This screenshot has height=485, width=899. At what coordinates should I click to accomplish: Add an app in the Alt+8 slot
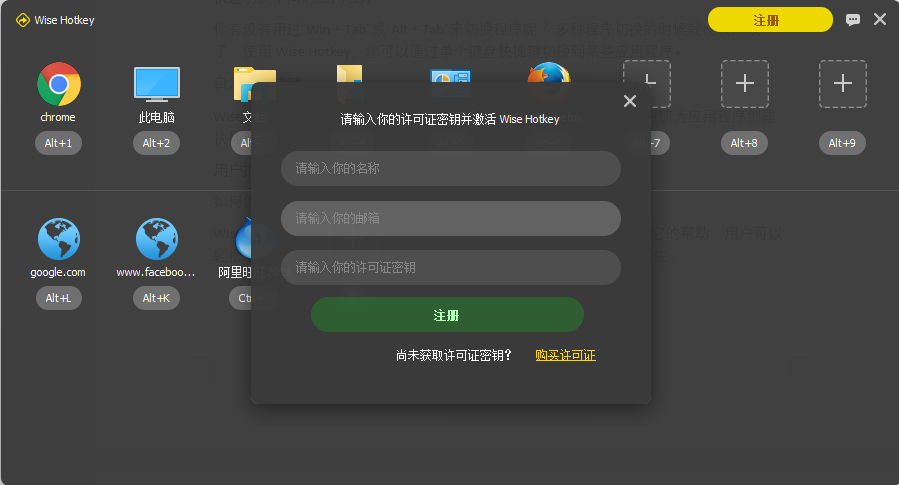pos(745,84)
